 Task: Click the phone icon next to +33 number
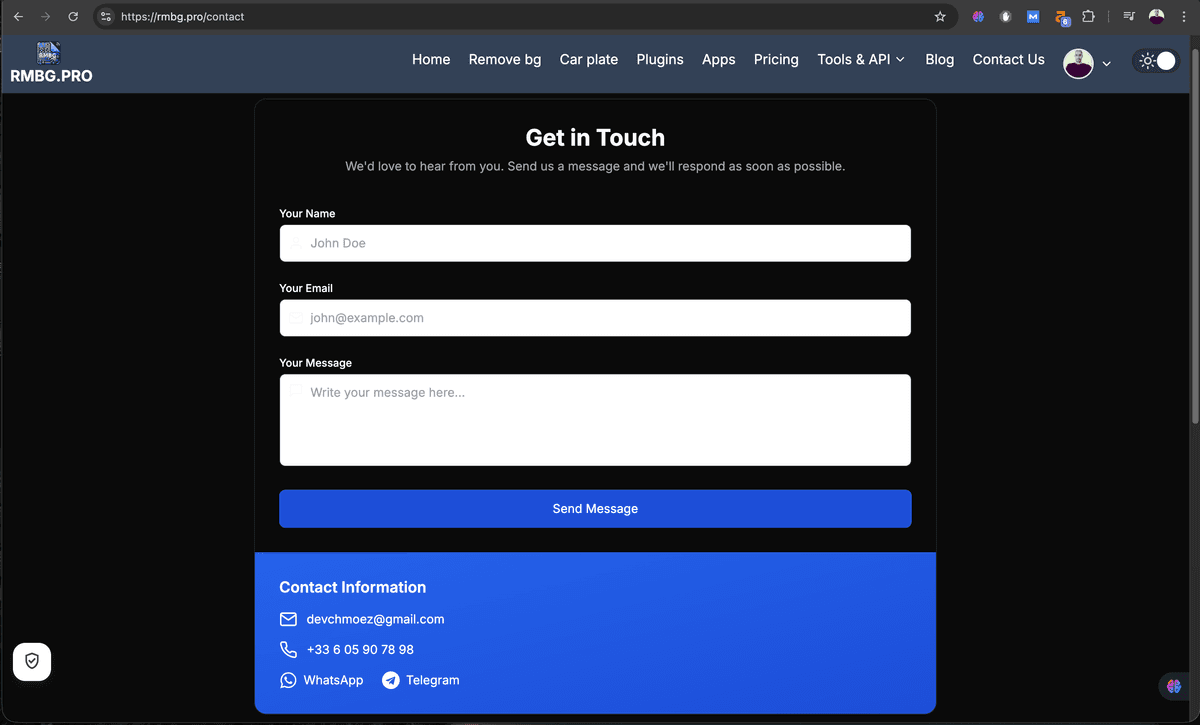coord(288,649)
